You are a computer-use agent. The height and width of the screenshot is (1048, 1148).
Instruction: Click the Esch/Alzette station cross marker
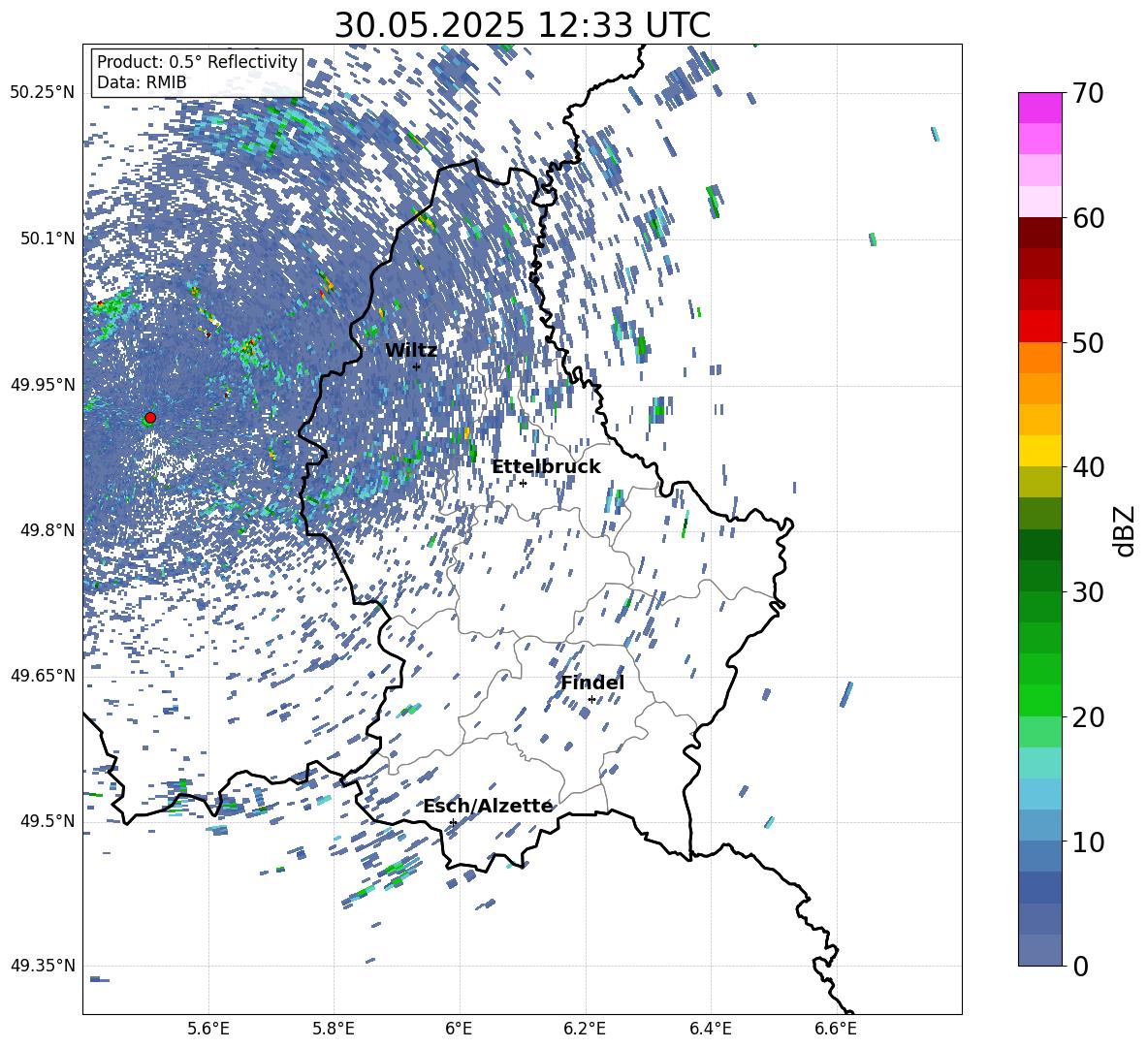453,822
